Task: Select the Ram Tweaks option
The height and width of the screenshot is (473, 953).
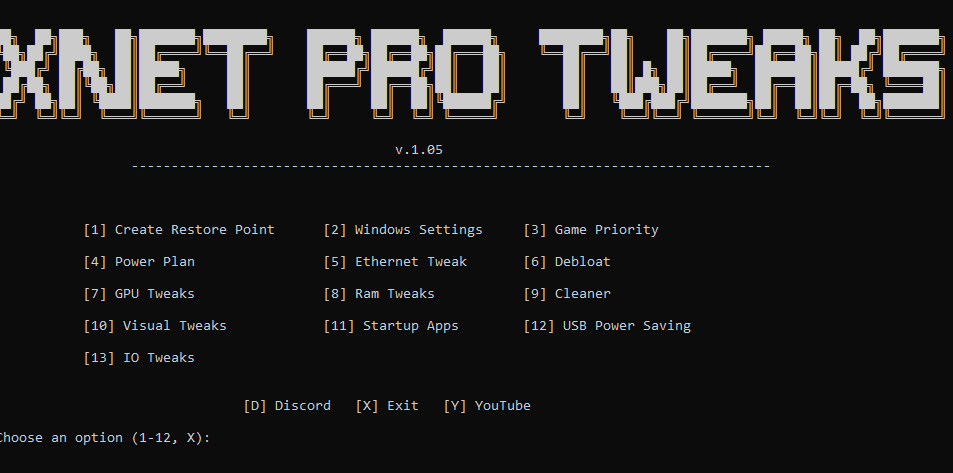Action: click(x=379, y=294)
